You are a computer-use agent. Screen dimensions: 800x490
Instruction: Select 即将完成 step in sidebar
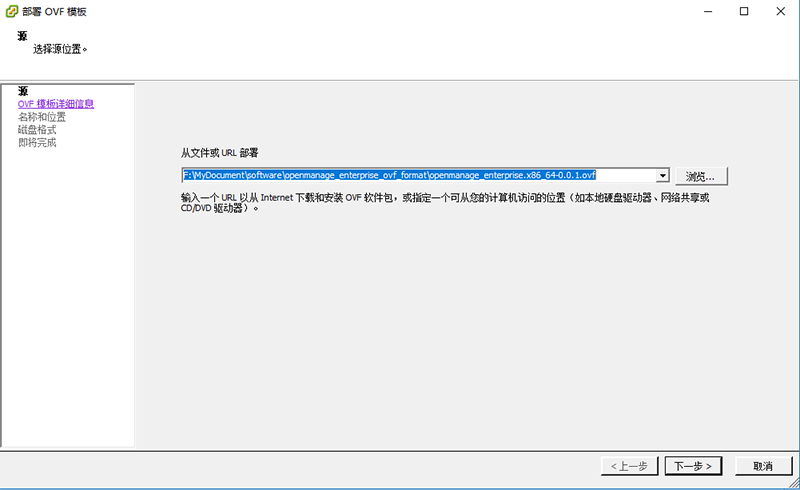37,142
